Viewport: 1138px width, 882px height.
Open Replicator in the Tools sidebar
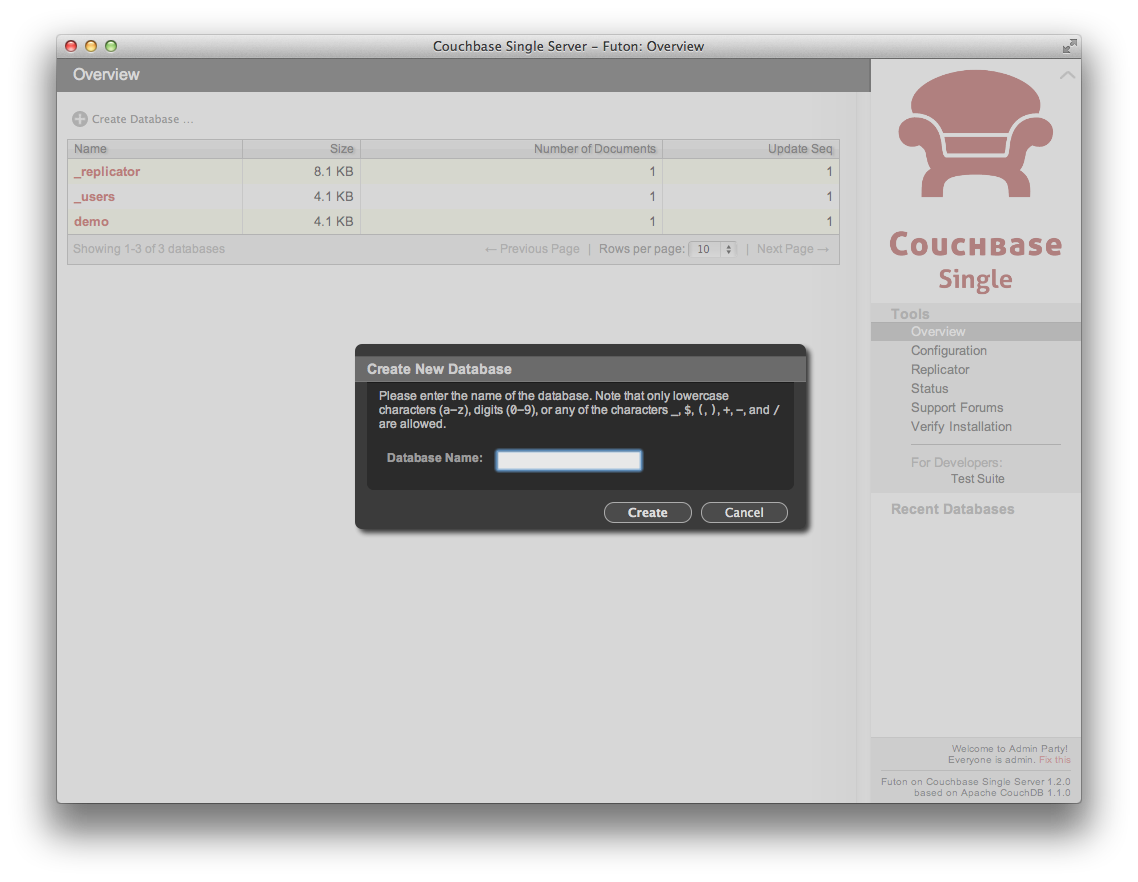click(940, 369)
